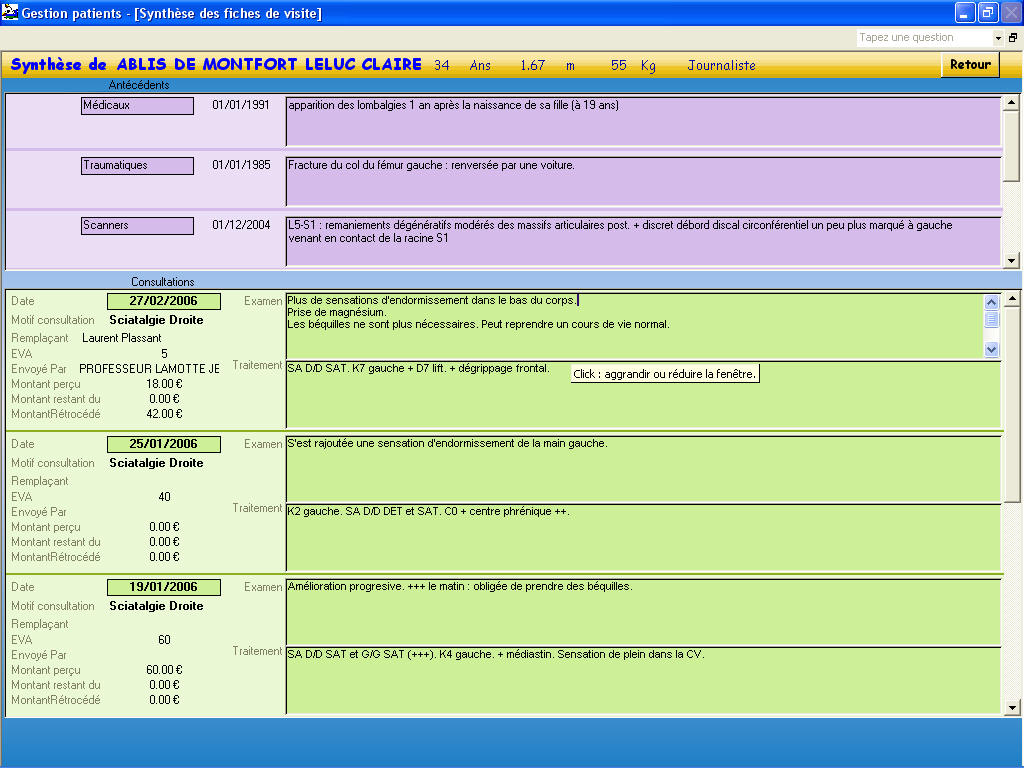The height and width of the screenshot is (768, 1024).
Task: Click the patient name ABLIS DE MONTFORT LELUC CLAIRE
Action: [269, 65]
